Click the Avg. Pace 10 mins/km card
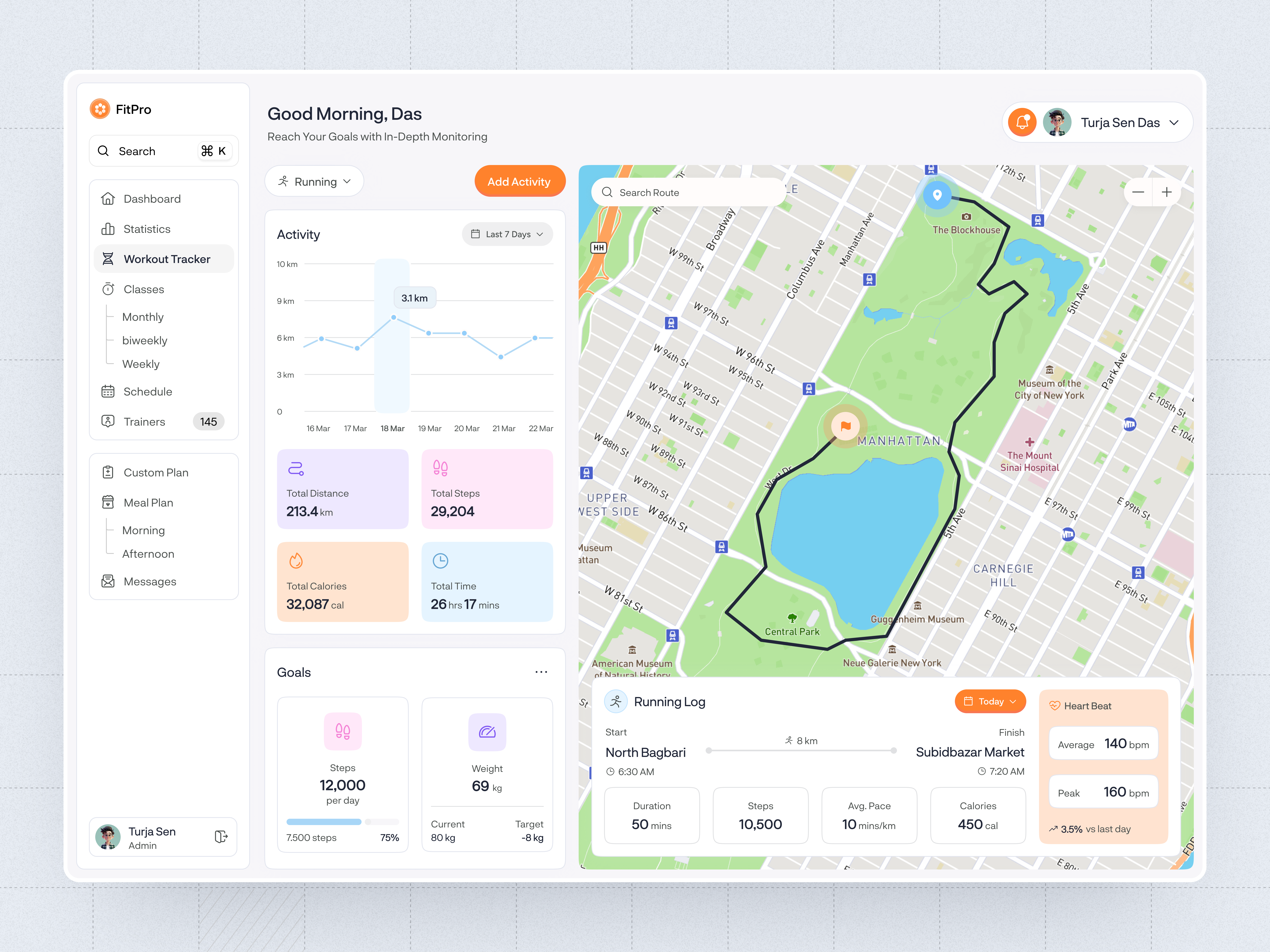The width and height of the screenshot is (1270, 952). 869,815
